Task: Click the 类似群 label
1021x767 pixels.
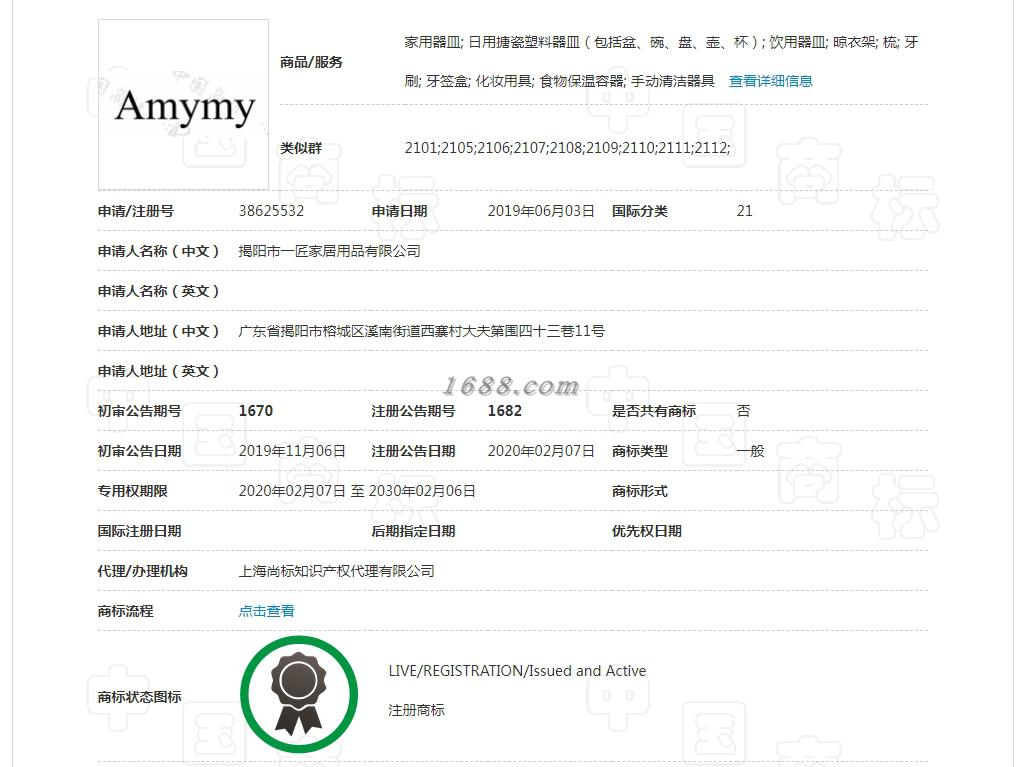Action: (x=301, y=148)
